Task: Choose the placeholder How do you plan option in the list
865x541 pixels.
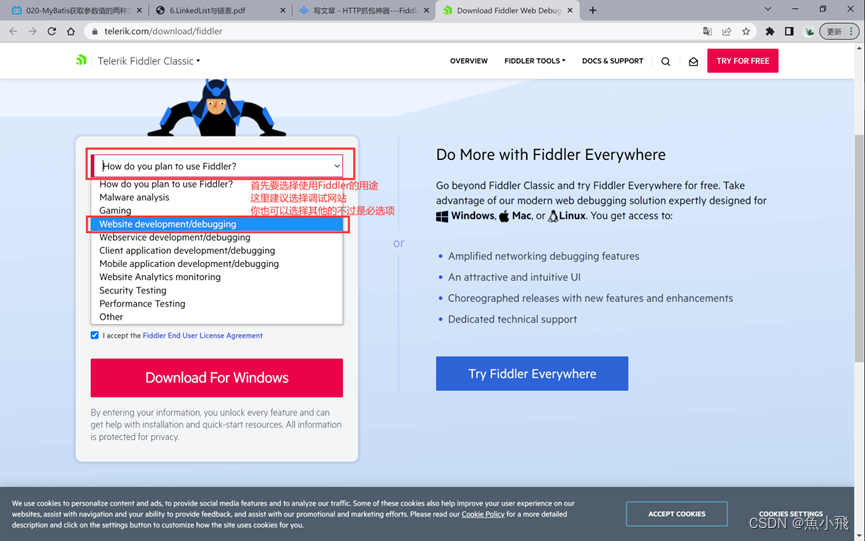Action: tap(217, 184)
